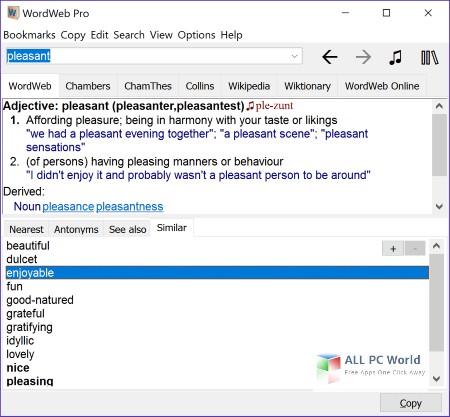Switch to the ChamThes tab

148,86
